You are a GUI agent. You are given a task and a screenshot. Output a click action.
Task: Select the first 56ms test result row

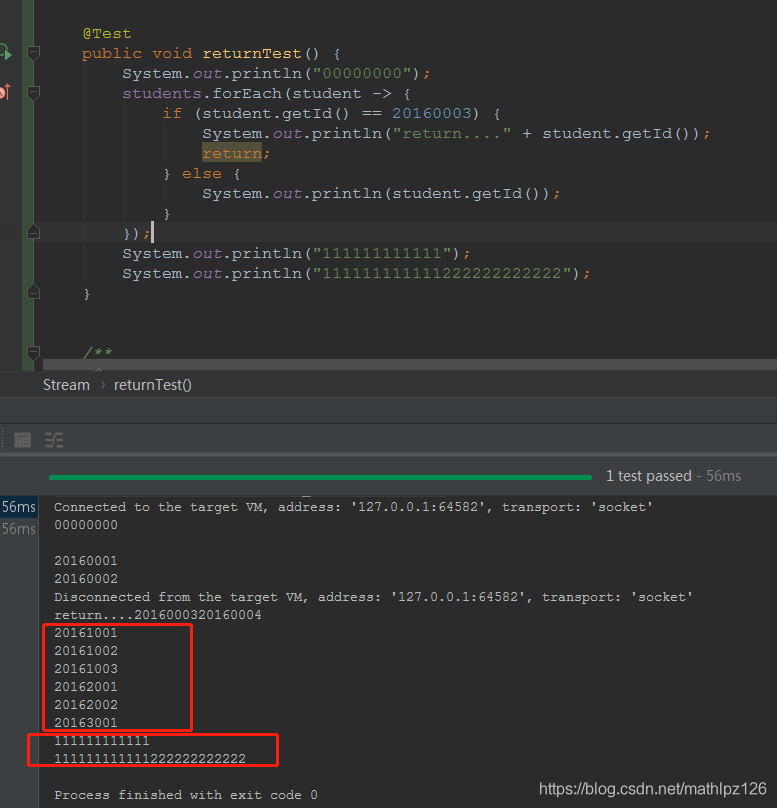click(18, 507)
